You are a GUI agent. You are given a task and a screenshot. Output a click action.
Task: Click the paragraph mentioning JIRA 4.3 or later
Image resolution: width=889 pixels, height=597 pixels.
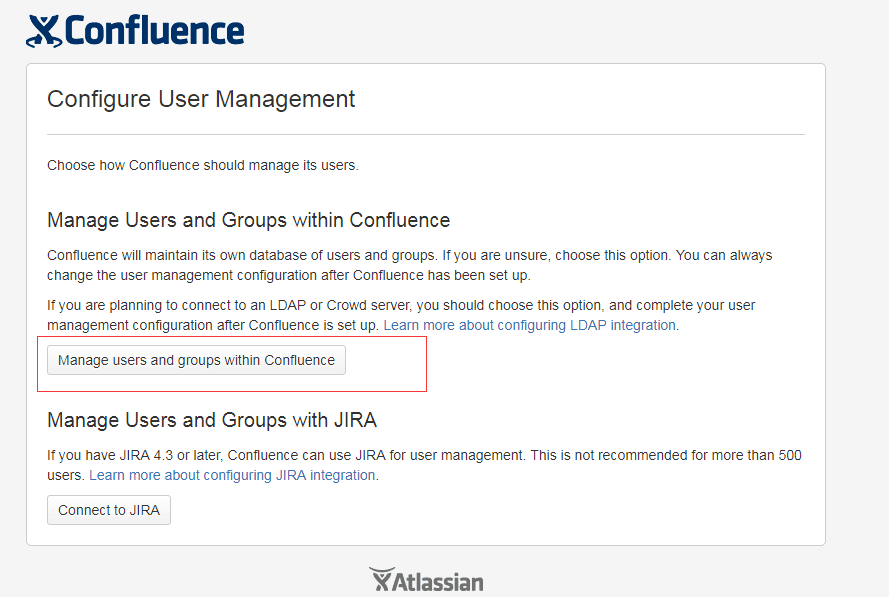coord(424,465)
